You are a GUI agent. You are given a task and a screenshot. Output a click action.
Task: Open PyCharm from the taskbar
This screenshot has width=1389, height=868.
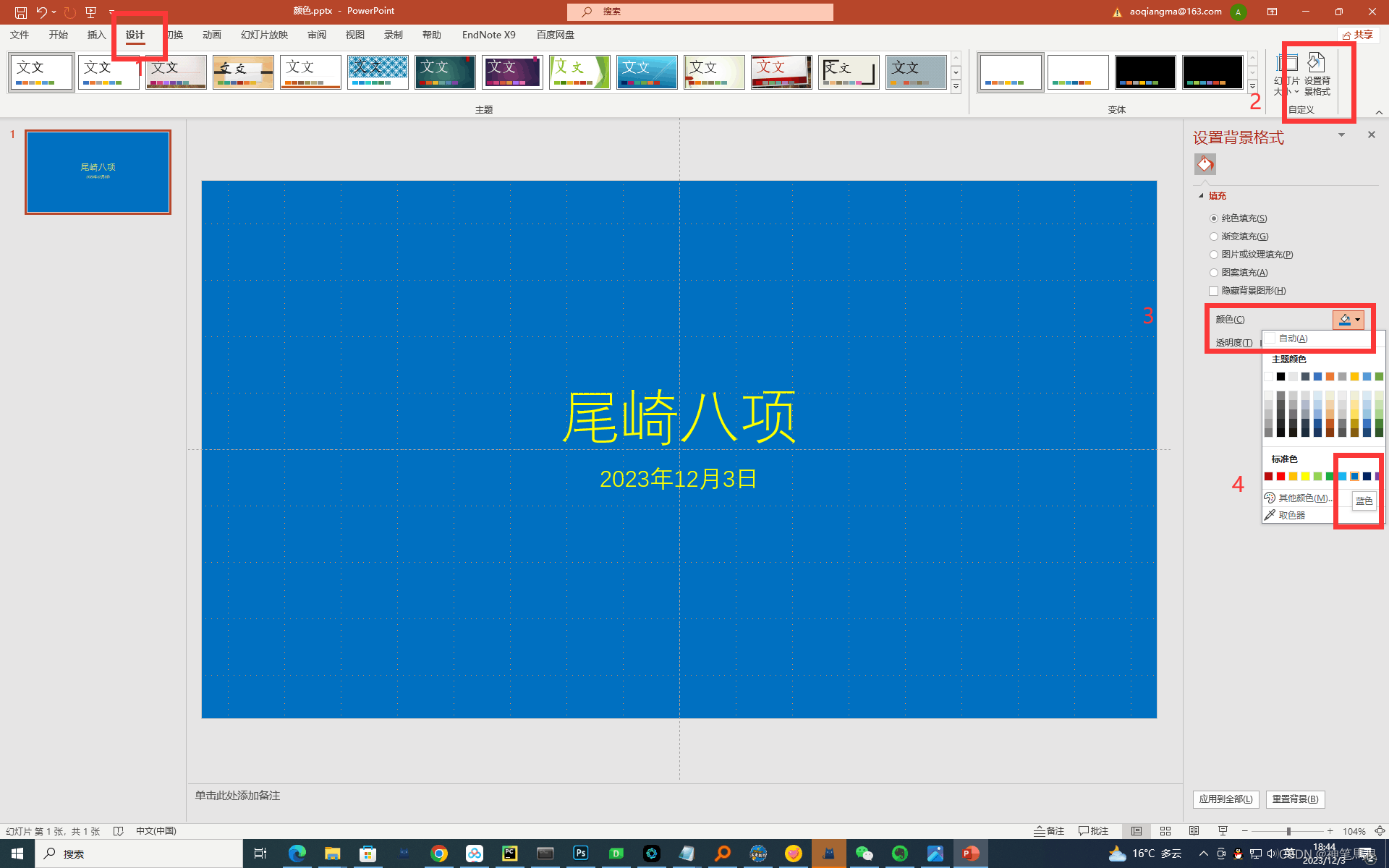pyautogui.click(x=509, y=854)
